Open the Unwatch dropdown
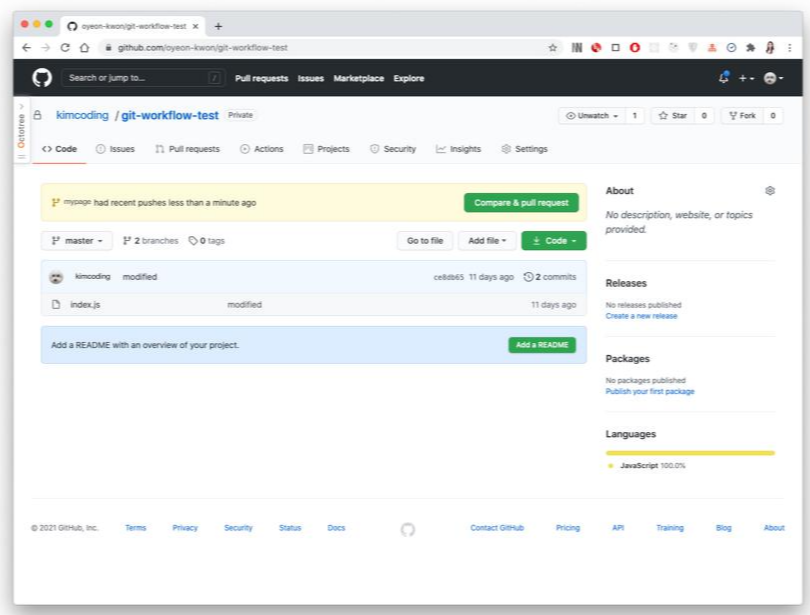 [x=592, y=116]
